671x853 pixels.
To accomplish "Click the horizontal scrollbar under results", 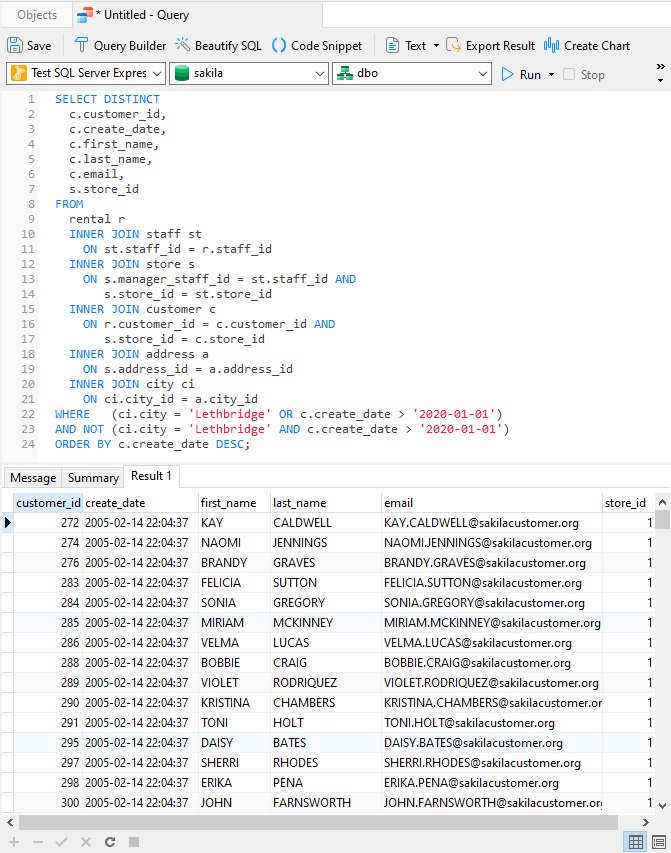I will click(320, 821).
